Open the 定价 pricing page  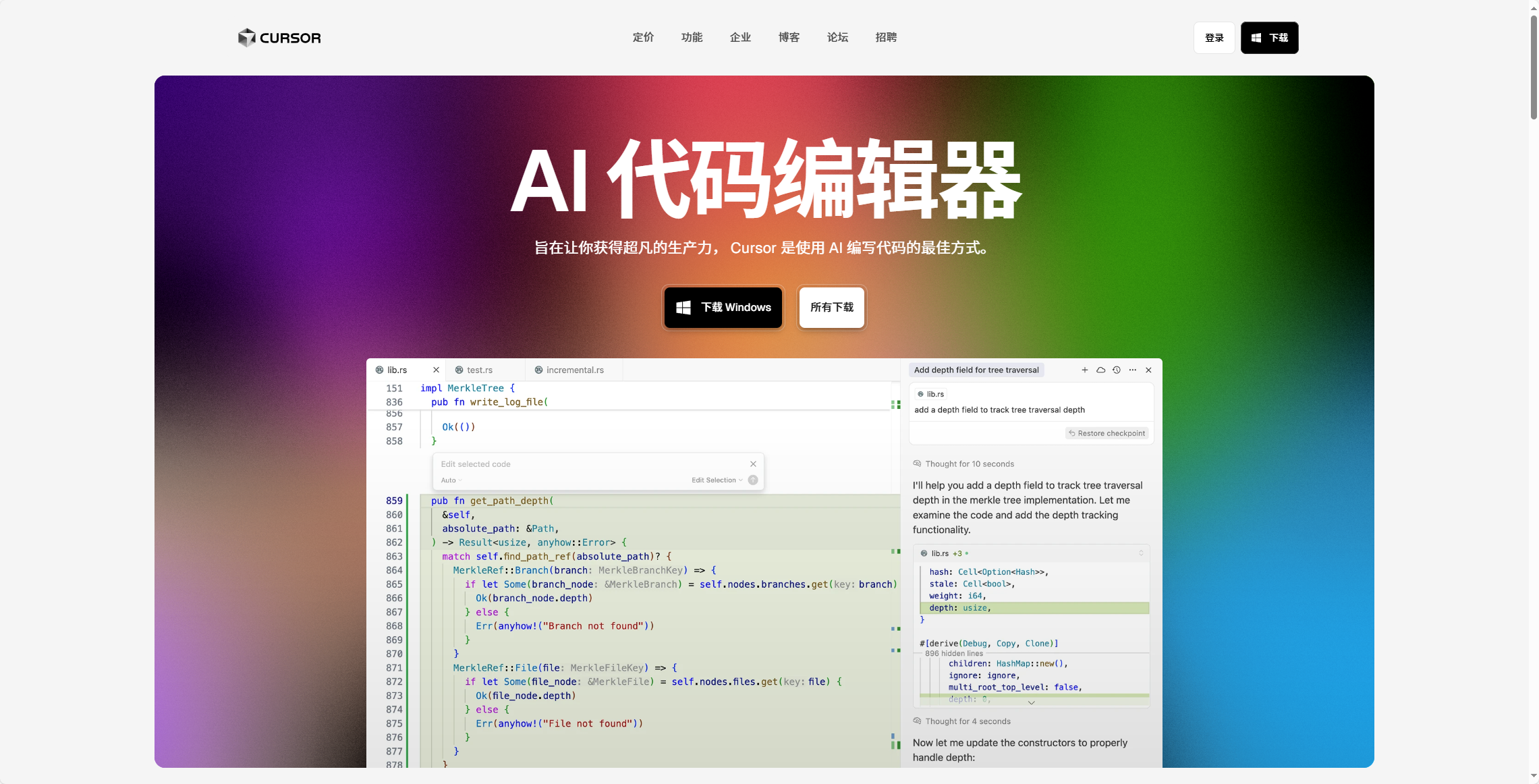click(643, 37)
